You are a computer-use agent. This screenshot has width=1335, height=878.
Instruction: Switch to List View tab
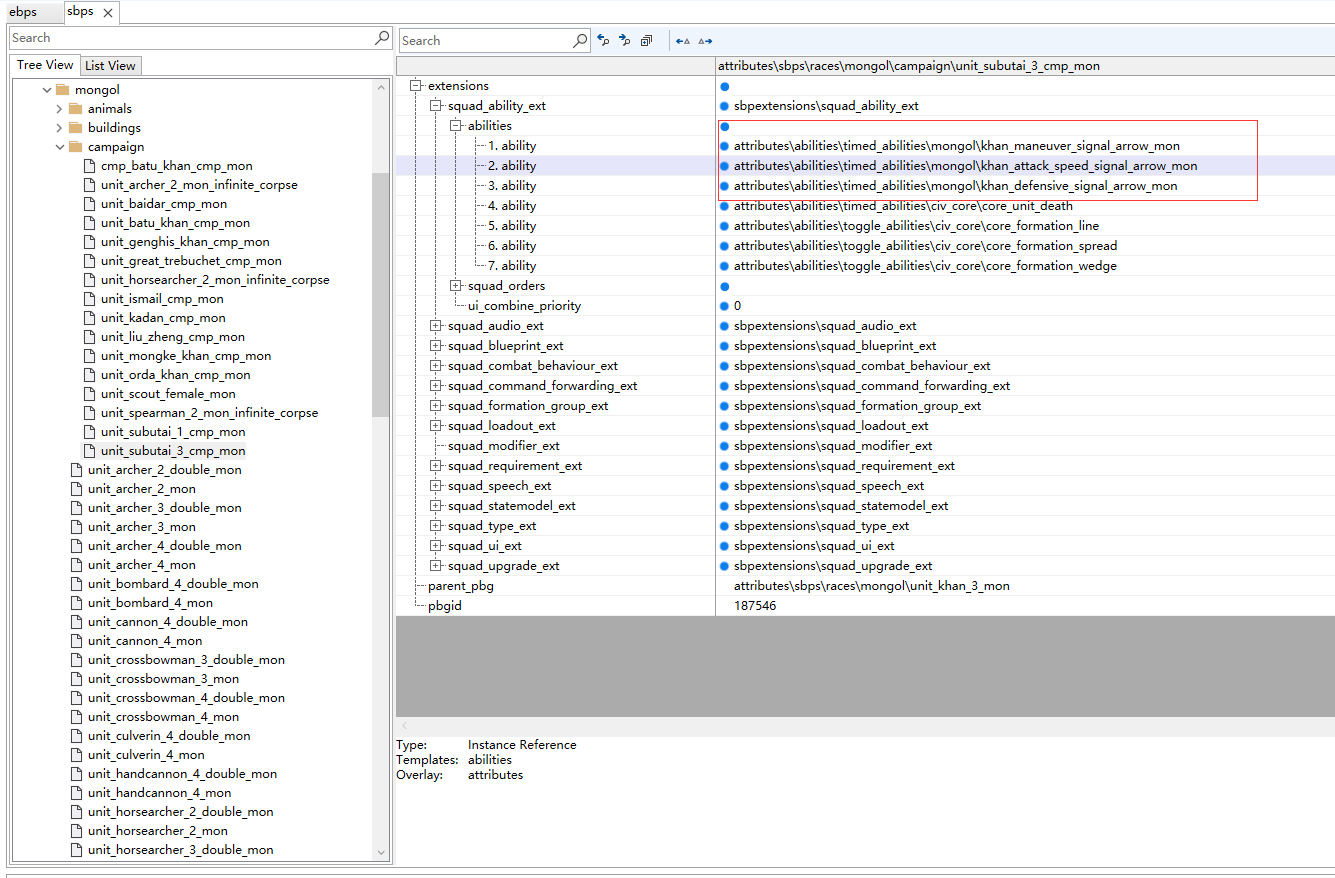110,65
